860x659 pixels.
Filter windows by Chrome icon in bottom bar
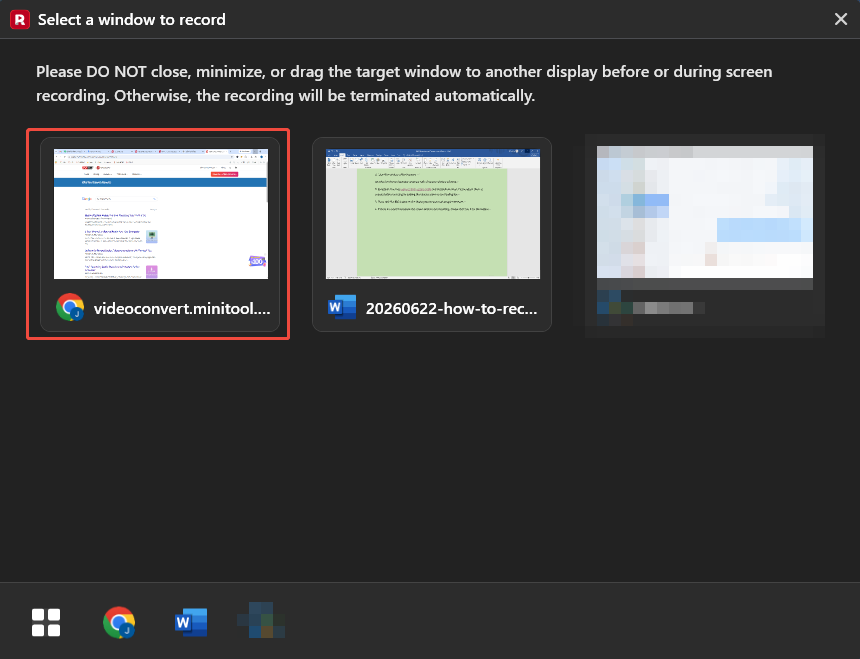click(119, 622)
